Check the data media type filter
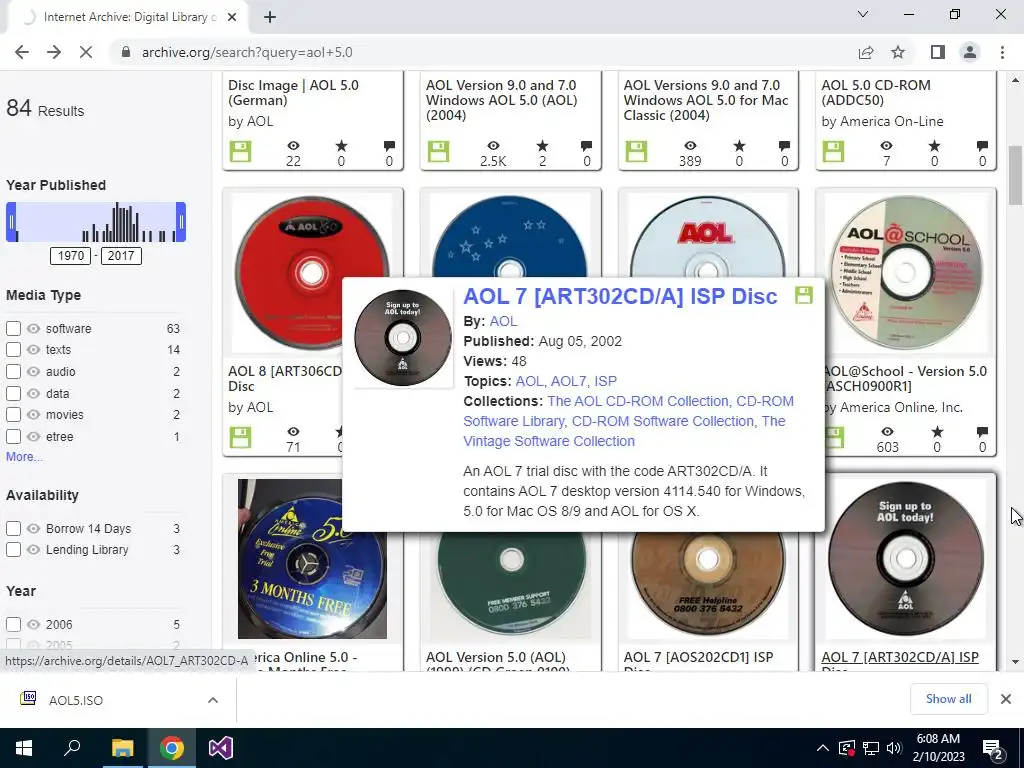1024x768 pixels. (13, 393)
